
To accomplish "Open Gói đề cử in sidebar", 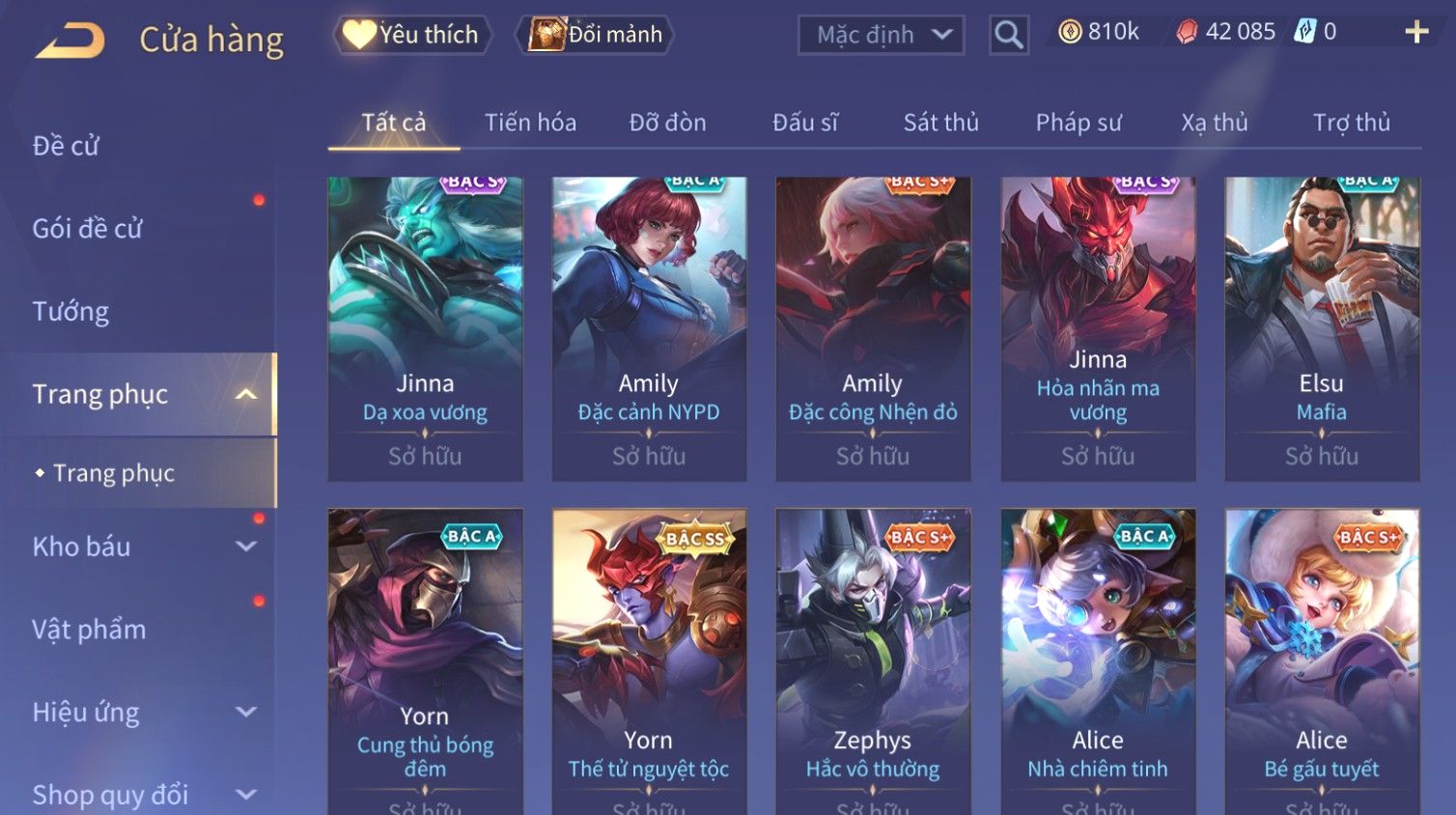I will (x=88, y=229).
